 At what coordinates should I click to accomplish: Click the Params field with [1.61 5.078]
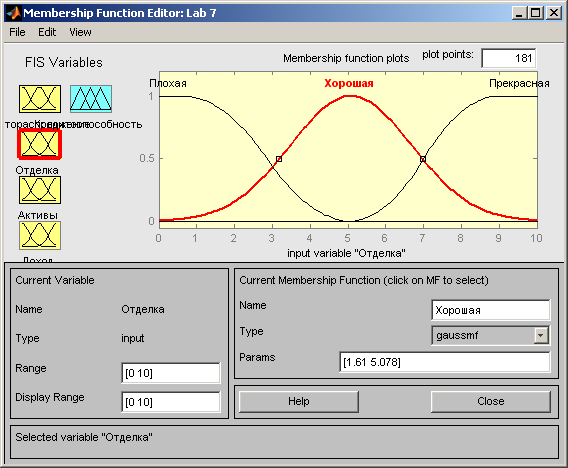(x=444, y=362)
